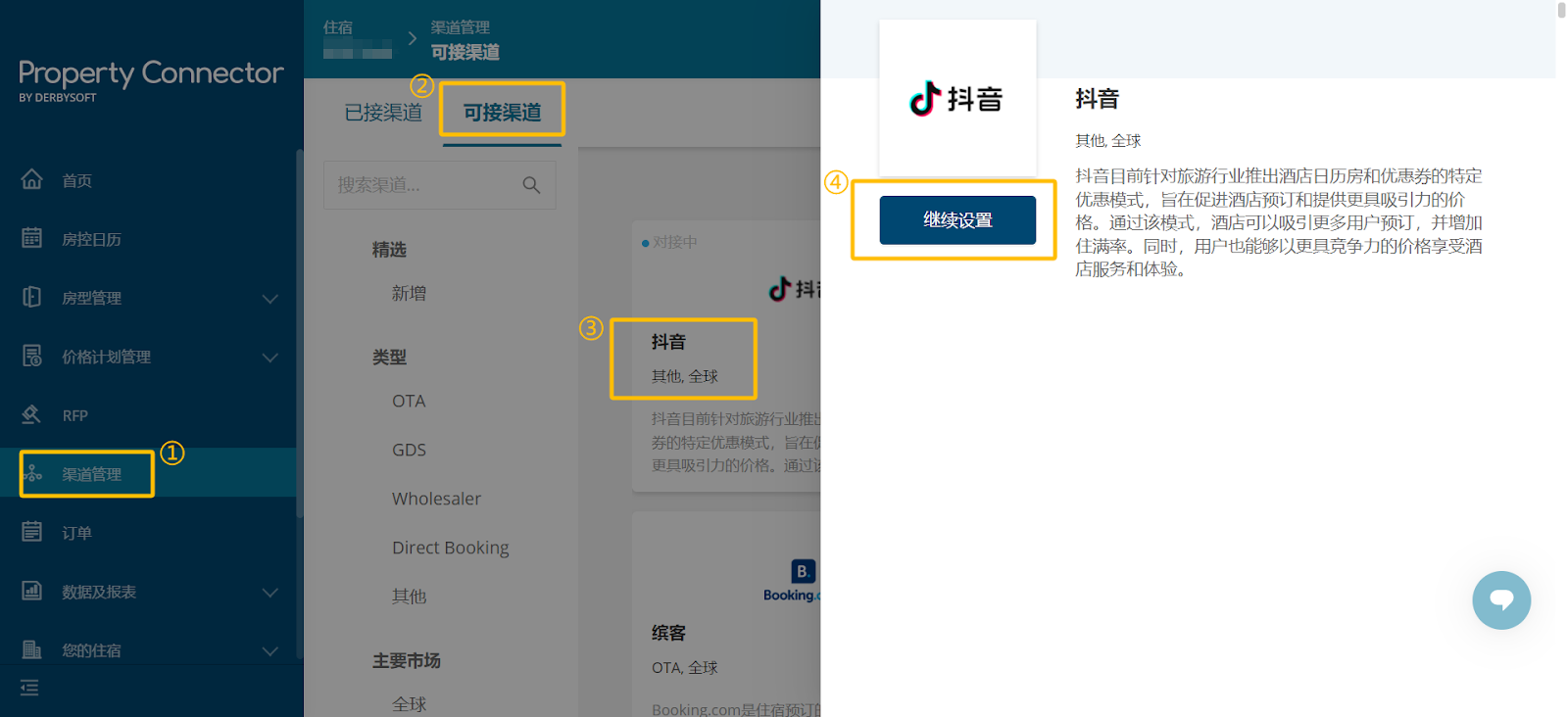Select the 房型管理 room type icon
Viewport: 1568px width, 717px height.
coord(32,297)
